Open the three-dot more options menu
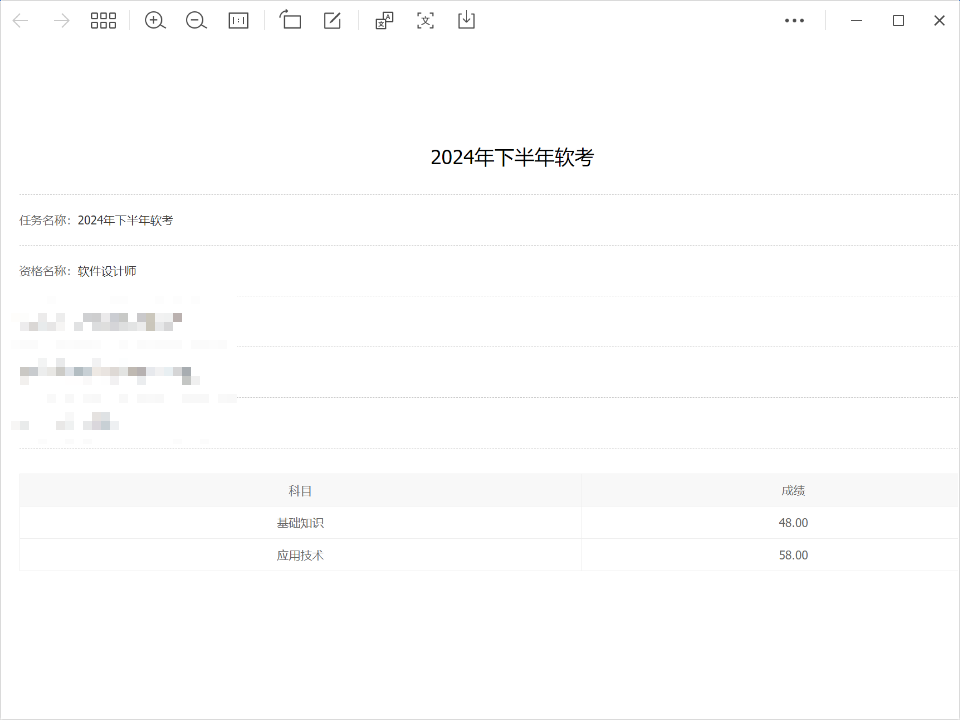This screenshot has width=960, height=720. (794, 20)
